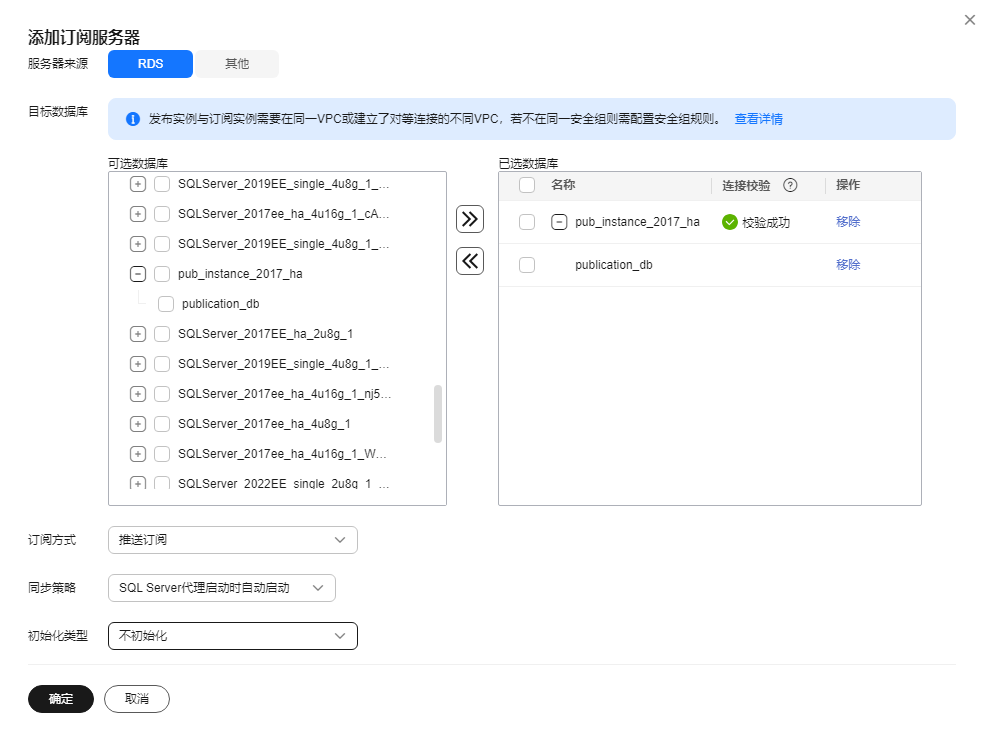Tick publication_db checkbox in selected databases

(526, 265)
